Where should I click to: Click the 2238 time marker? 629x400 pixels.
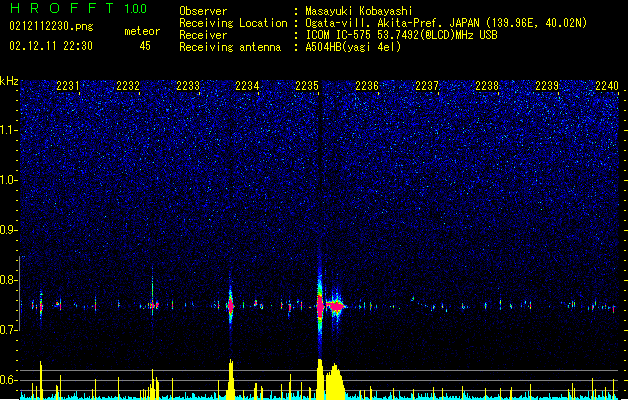pyautogui.click(x=487, y=85)
